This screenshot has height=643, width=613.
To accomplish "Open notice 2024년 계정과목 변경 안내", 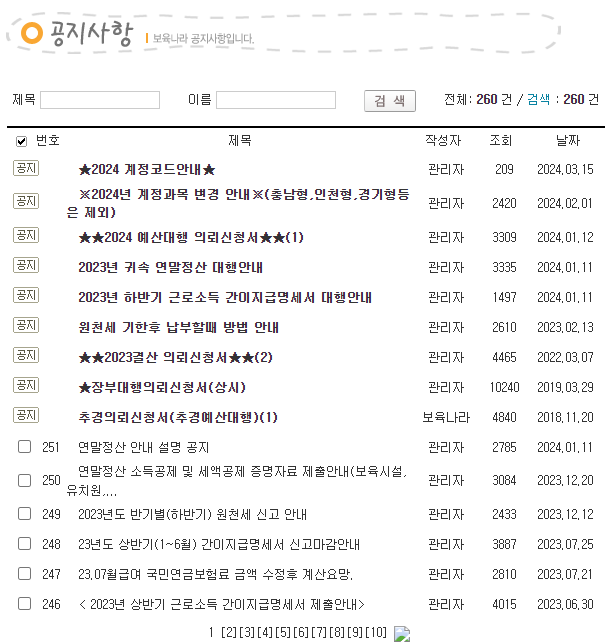I will coord(238,203).
